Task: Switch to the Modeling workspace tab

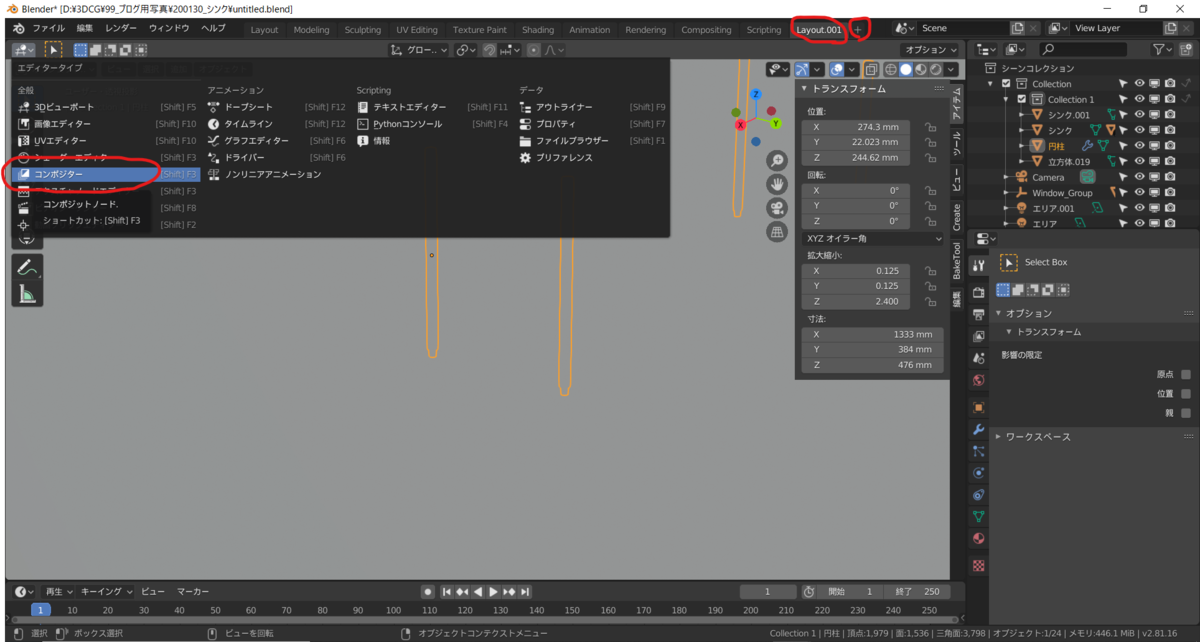Action: [x=311, y=30]
